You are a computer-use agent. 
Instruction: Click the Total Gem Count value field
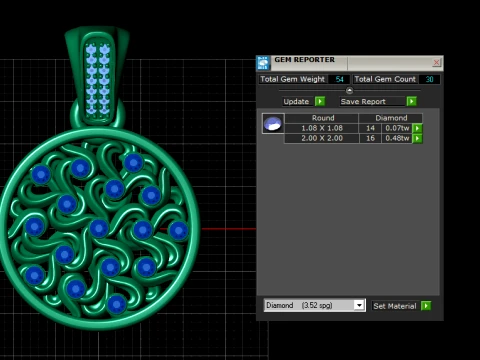point(429,79)
